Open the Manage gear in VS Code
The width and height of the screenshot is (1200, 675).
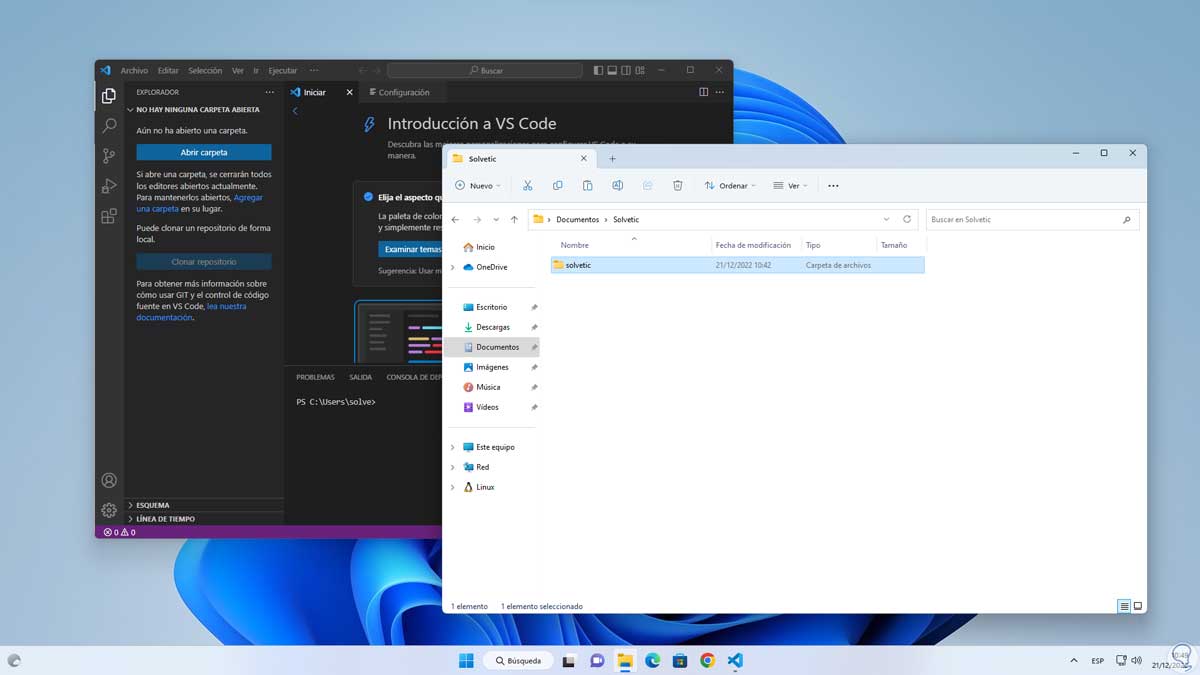[109, 511]
